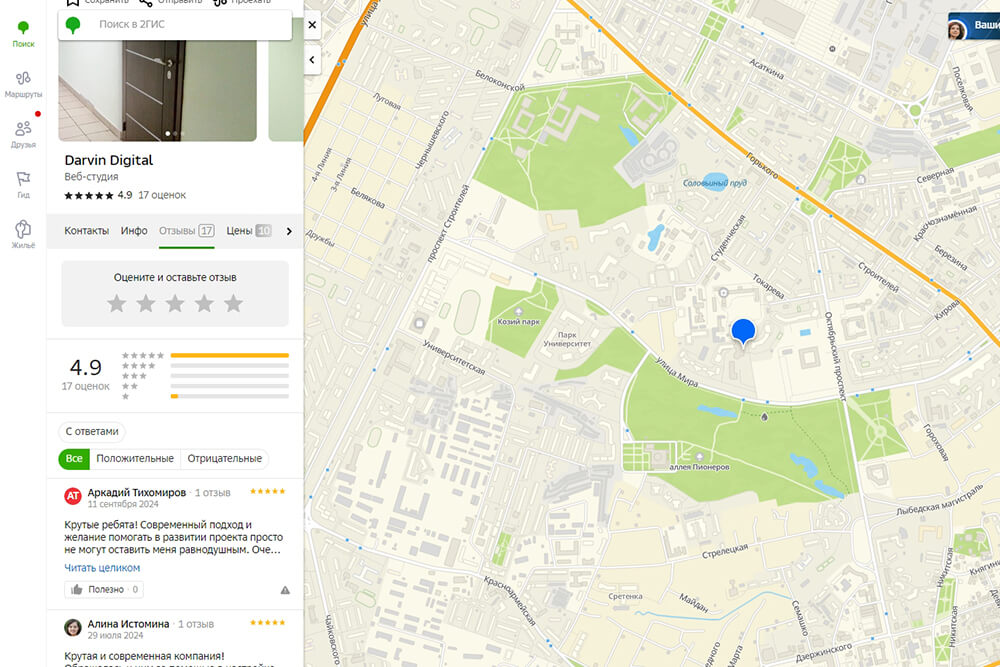The image size is (1000, 667).
Task: Click улица Мира street label
Action: 677,372
